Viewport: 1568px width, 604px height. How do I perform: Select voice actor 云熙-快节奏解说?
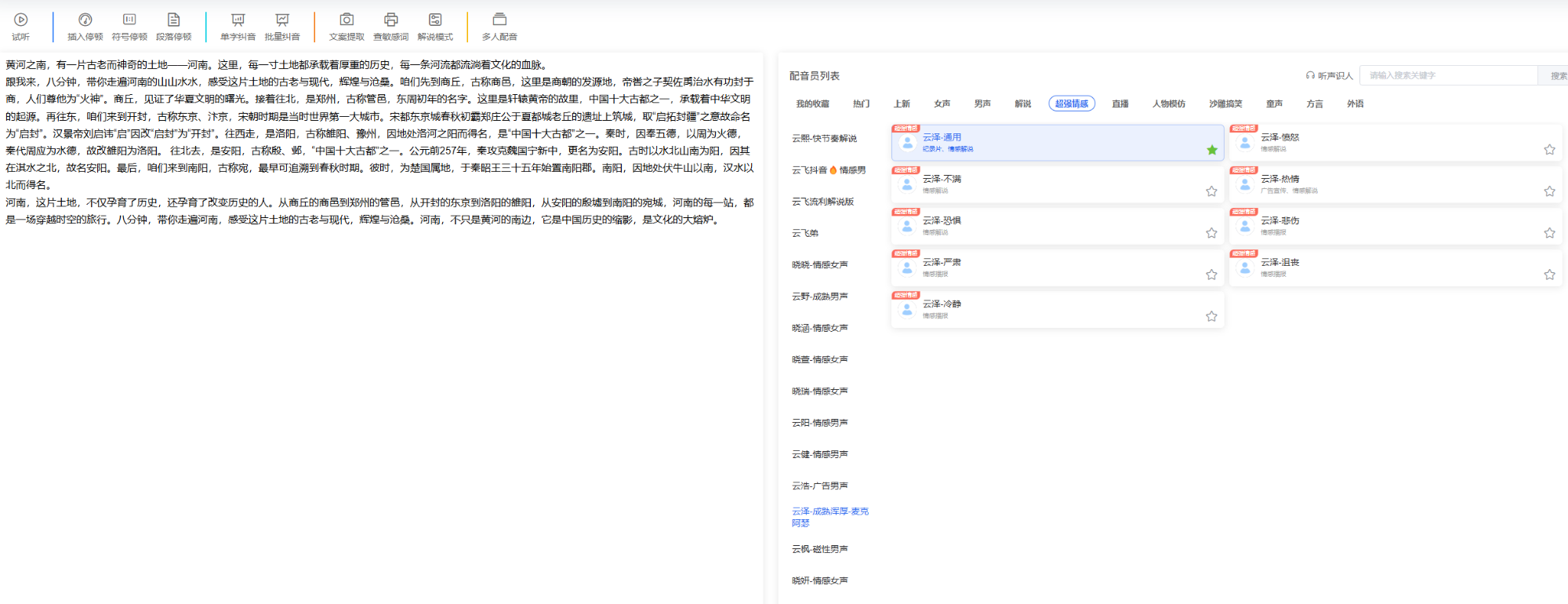(x=824, y=138)
